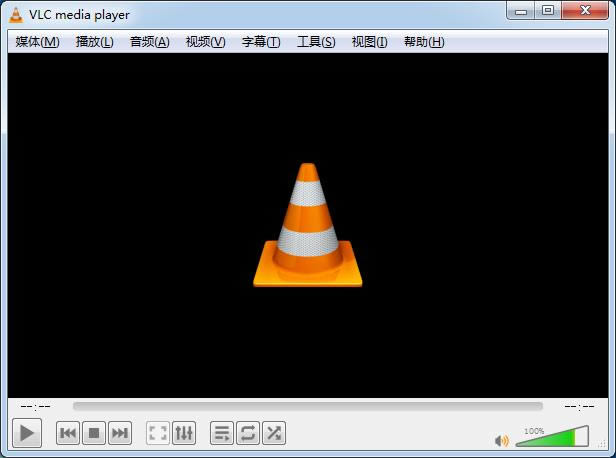Toggle random shuffle playback

click(274, 433)
